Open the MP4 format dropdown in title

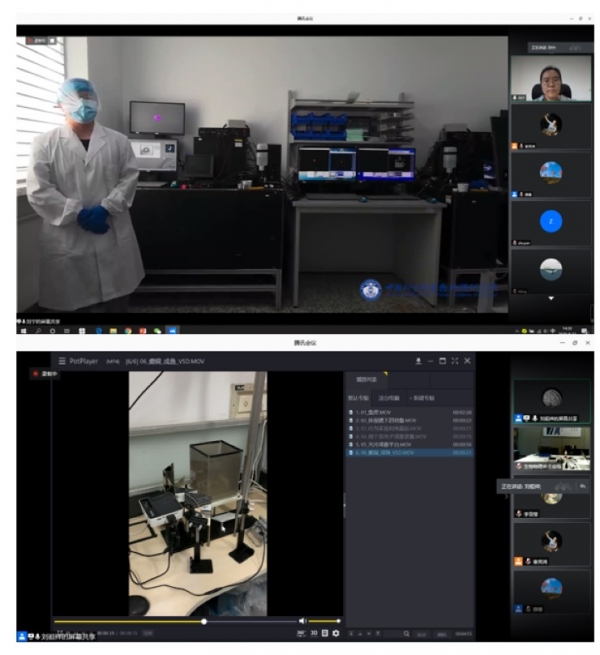pos(113,361)
